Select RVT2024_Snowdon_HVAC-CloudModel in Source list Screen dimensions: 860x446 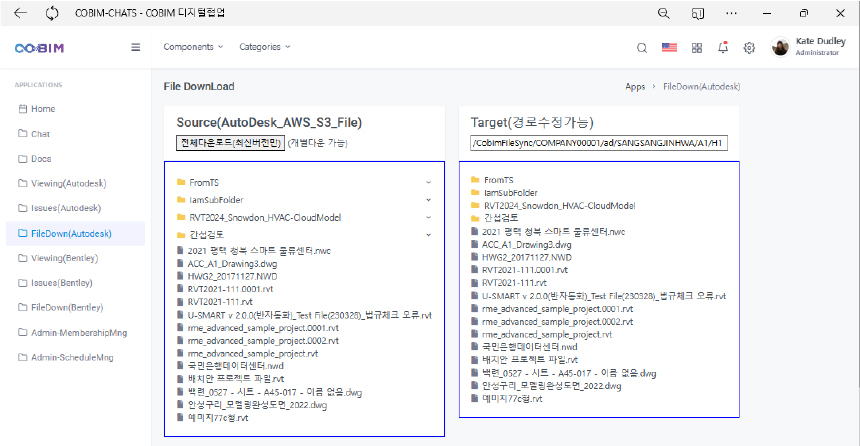click(x=265, y=217)
